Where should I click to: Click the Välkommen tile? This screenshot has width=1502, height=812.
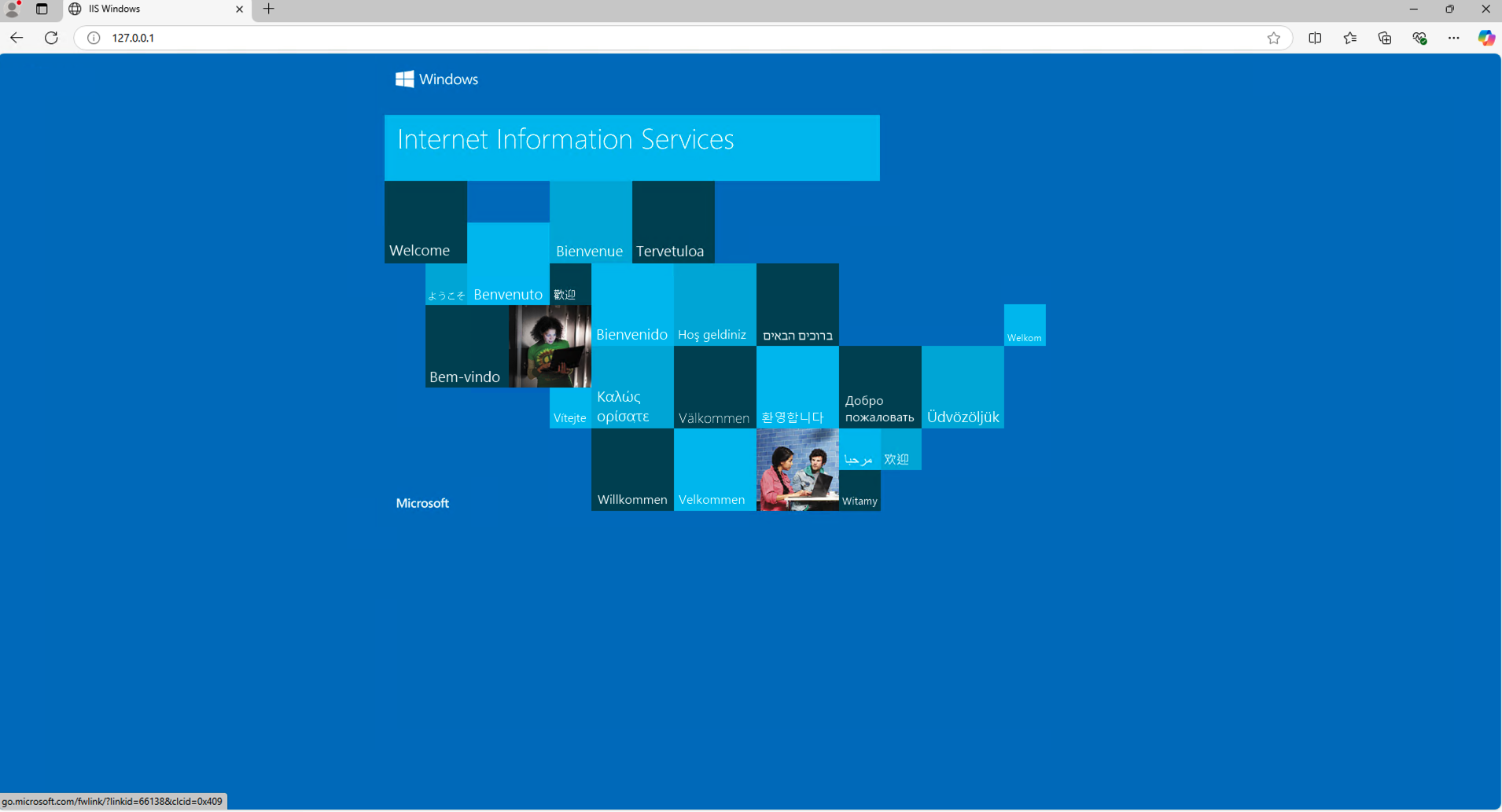715,387
